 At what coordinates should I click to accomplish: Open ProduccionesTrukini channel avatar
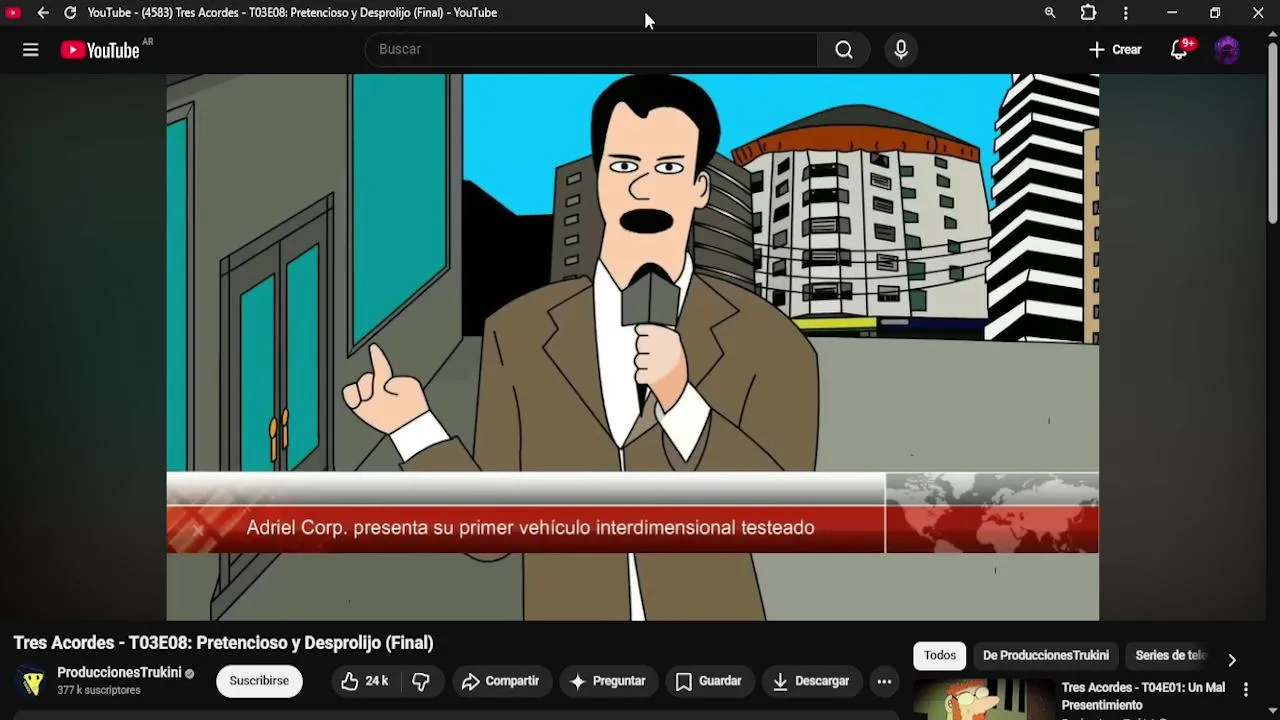coord(32,681)
